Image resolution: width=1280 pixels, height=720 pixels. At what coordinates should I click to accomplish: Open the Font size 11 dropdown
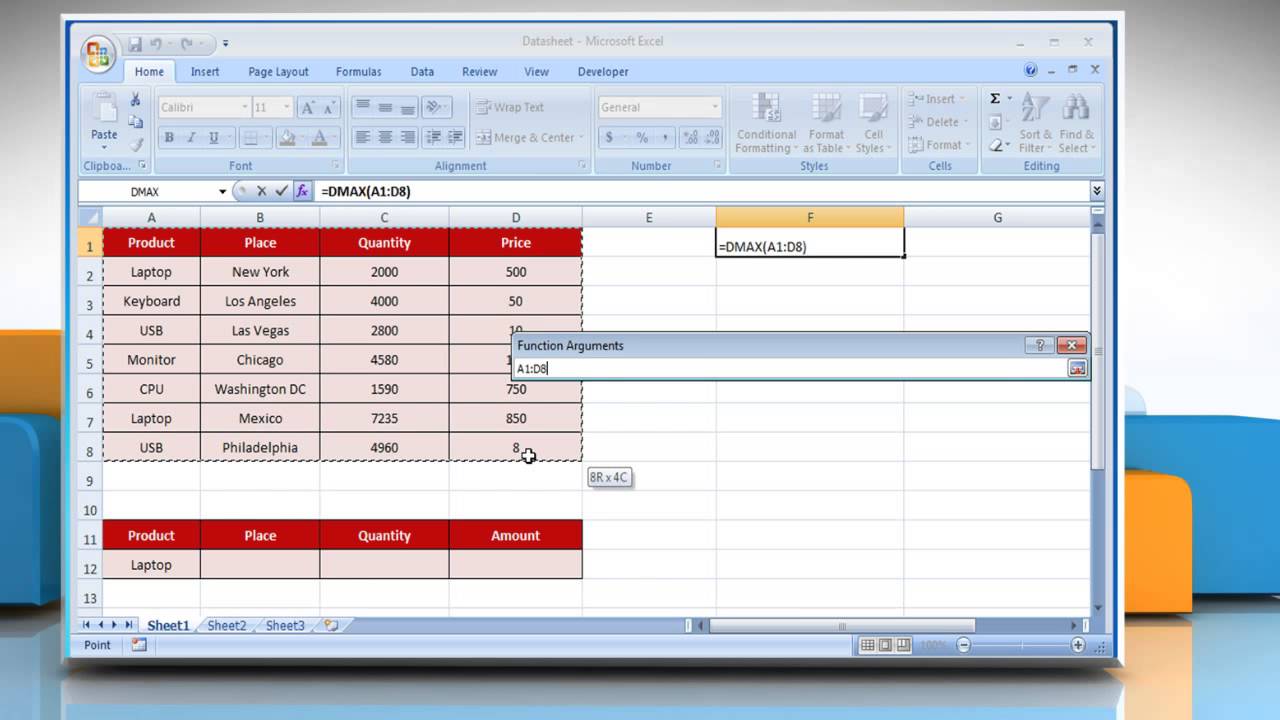pos(286,107)
